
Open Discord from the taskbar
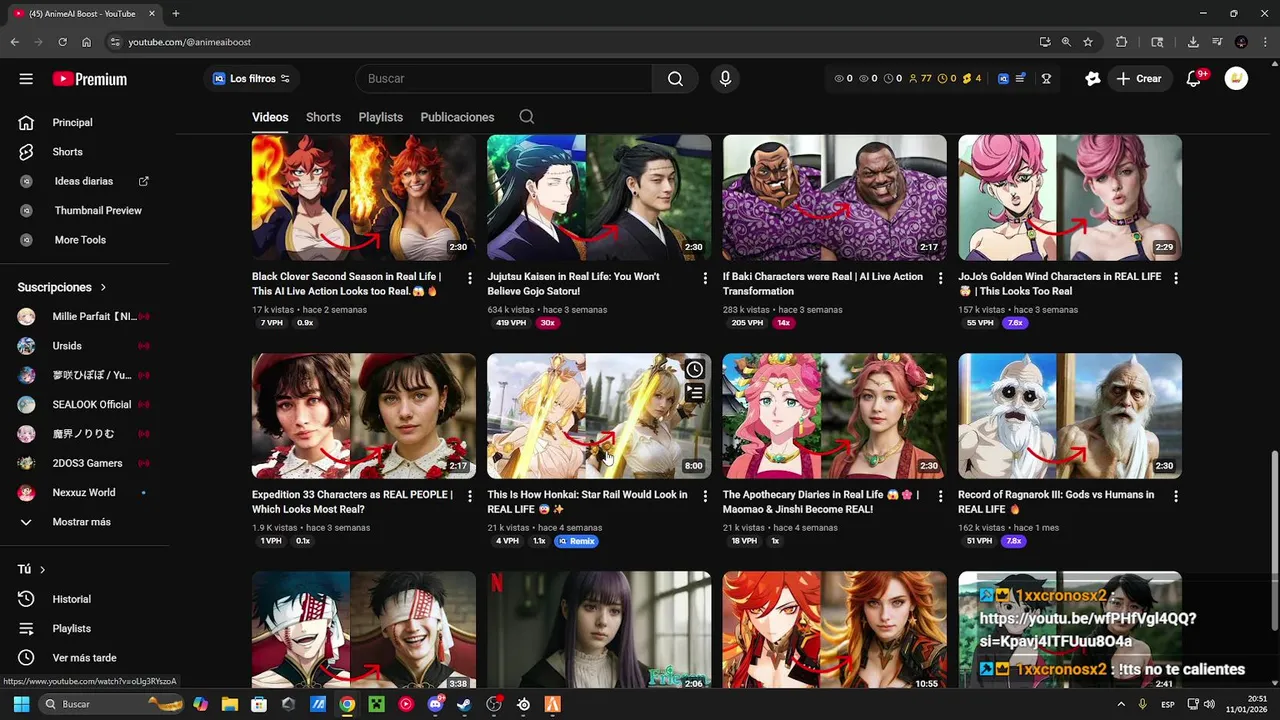pos(435,704)
